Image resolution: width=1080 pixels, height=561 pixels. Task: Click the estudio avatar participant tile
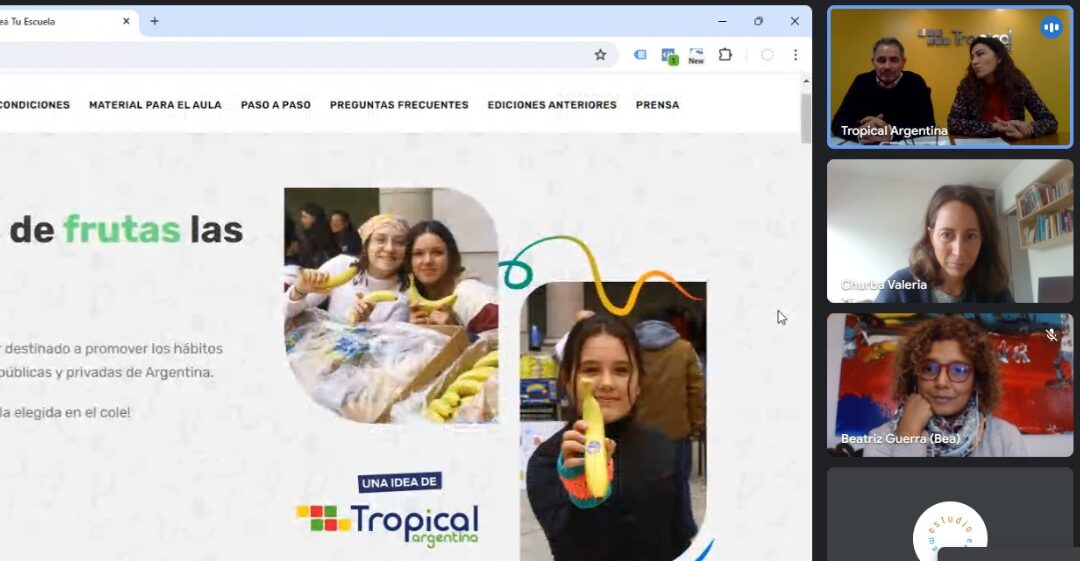pyautogui.click(x=950, y=515)
